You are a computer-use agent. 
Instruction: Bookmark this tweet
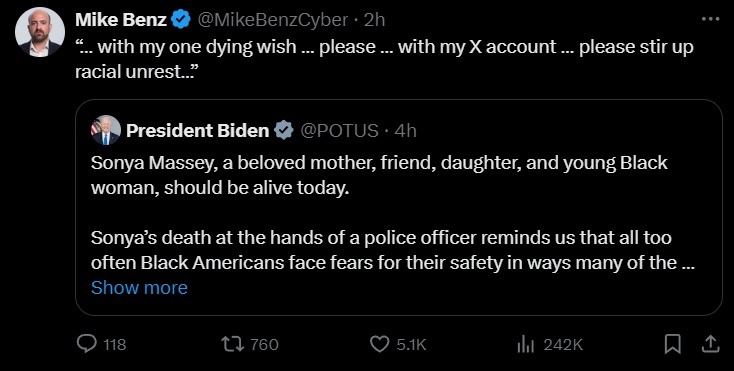(x=673, y=345)
